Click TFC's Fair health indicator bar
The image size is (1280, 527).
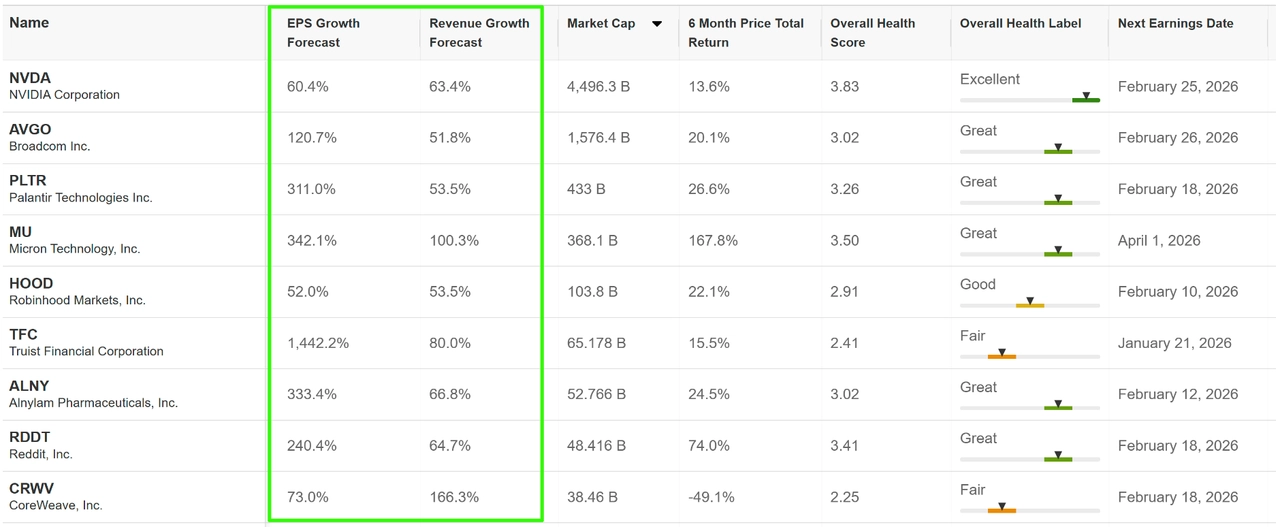click(1002, 355)
